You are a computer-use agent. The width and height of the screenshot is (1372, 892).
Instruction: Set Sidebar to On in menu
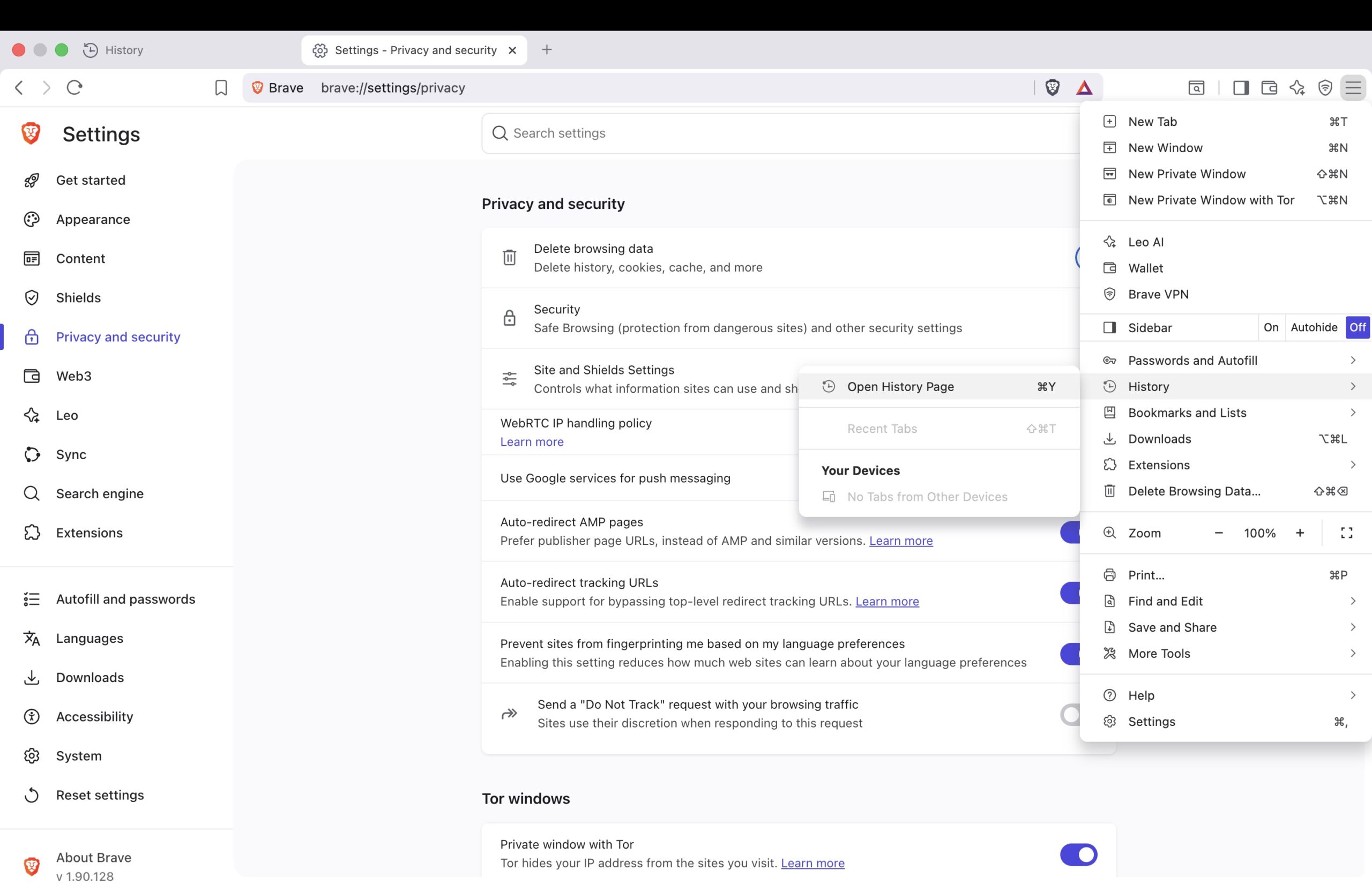click(1271, 327)
